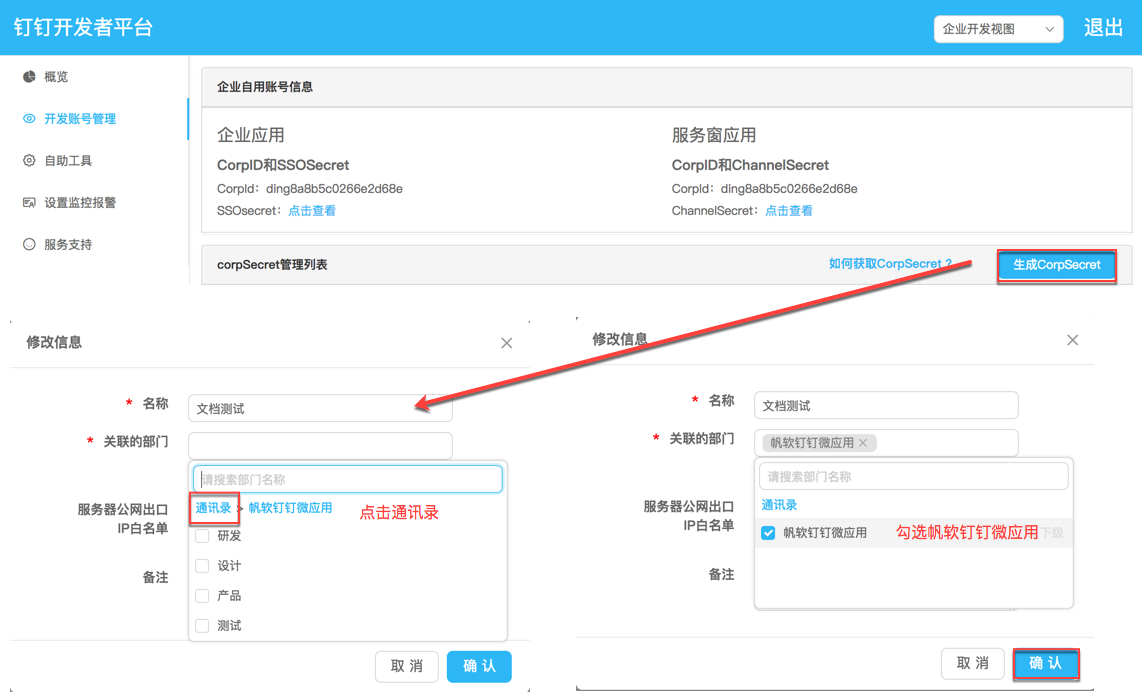Screen dimensions: 1142x698
Task: Click the 服务窗应用 CorpId value text
Action: click(789, 189)
